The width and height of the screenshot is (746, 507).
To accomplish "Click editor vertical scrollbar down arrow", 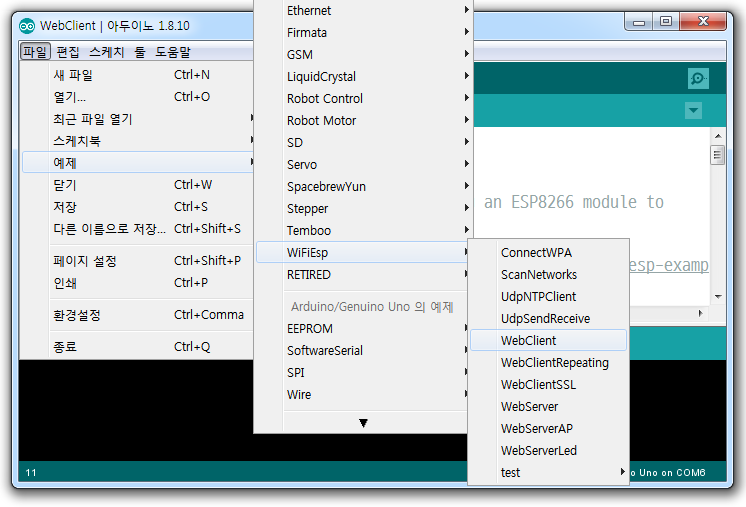I will [718, 297].
